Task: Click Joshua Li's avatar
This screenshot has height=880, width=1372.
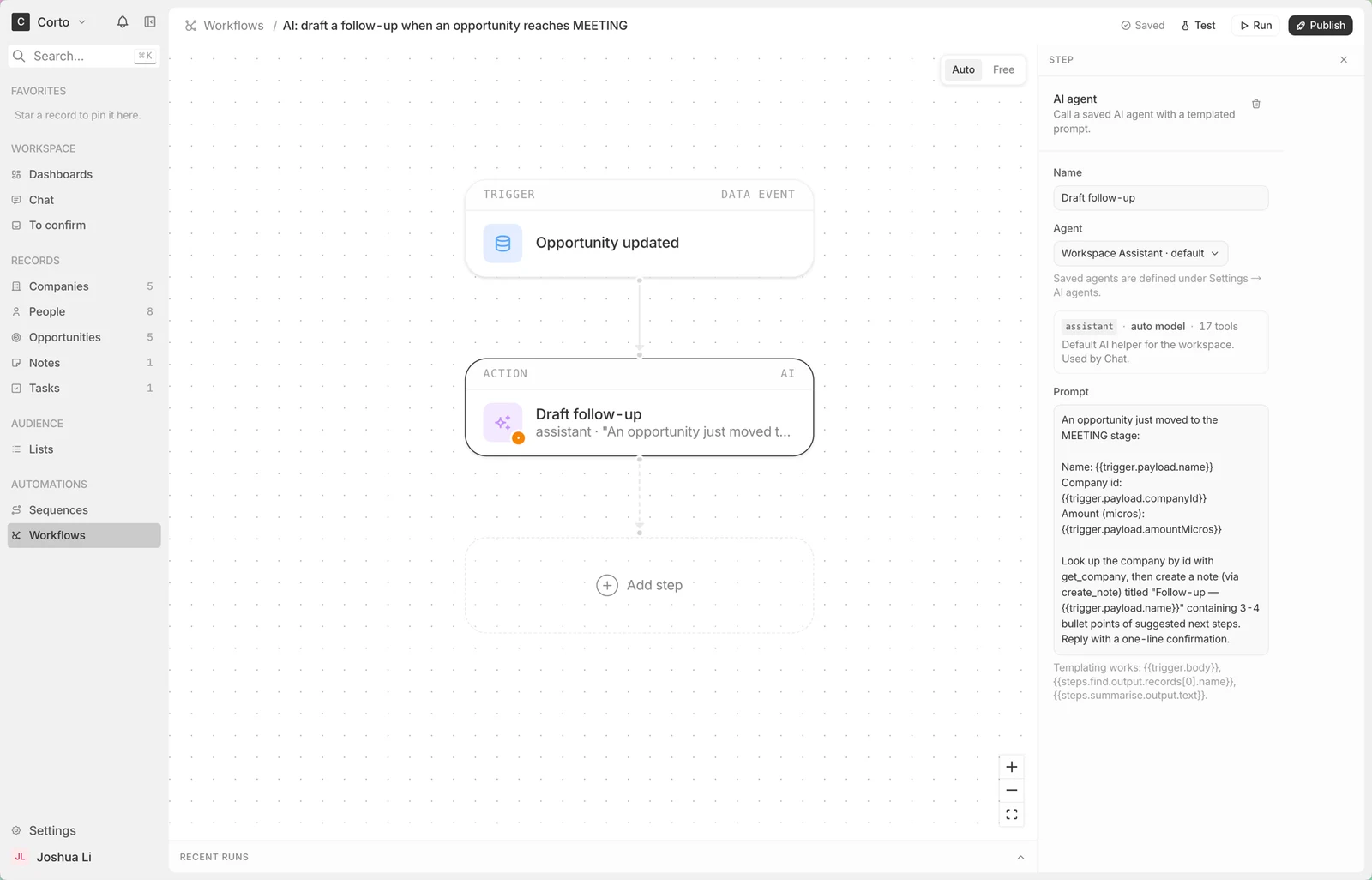Action: coord(20,857)
